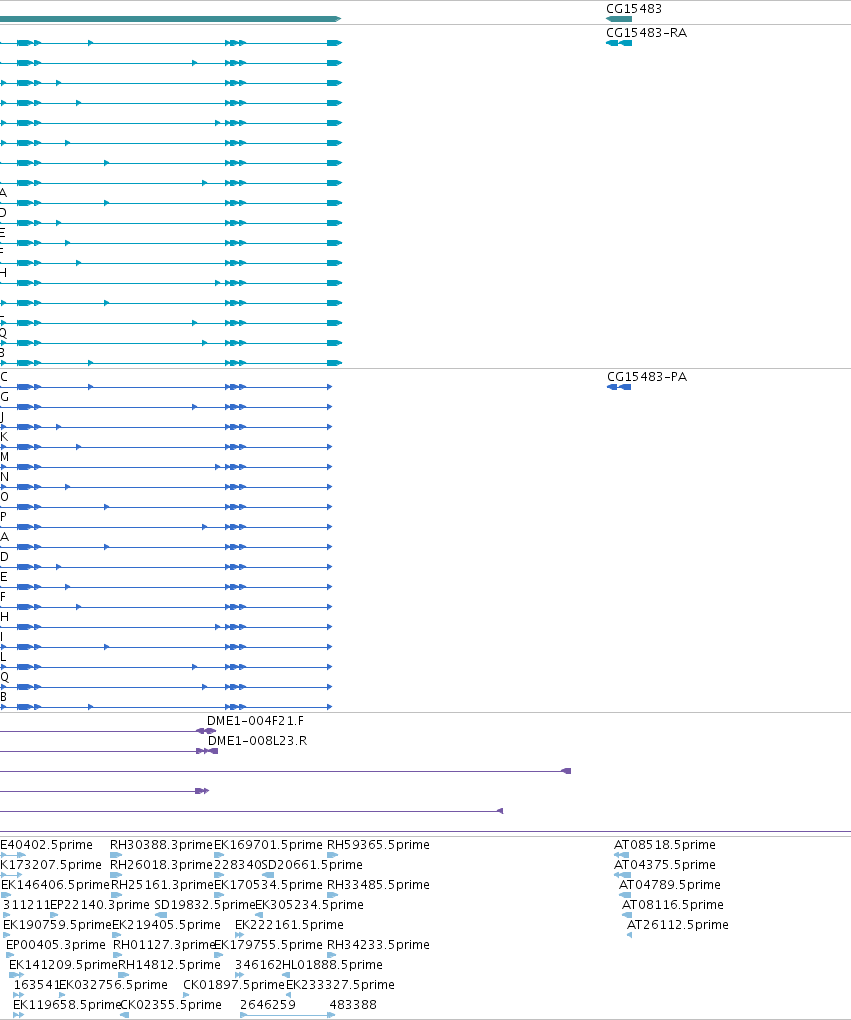Screen dimensions: 851x1020
Task: Click the DME1-004F21.F label
Action: (255, 721)
